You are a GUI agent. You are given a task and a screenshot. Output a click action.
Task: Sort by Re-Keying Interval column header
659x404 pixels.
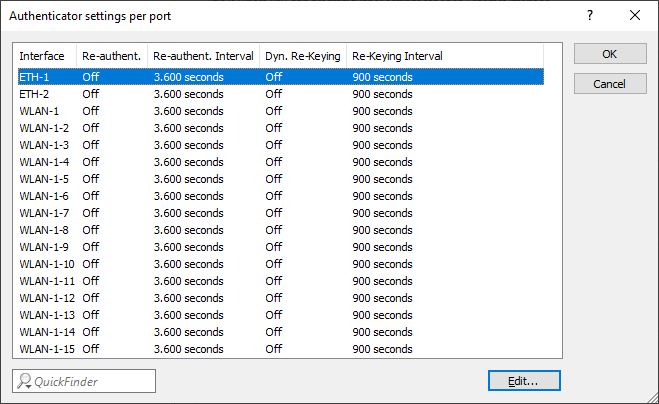[x=397, y=57]
